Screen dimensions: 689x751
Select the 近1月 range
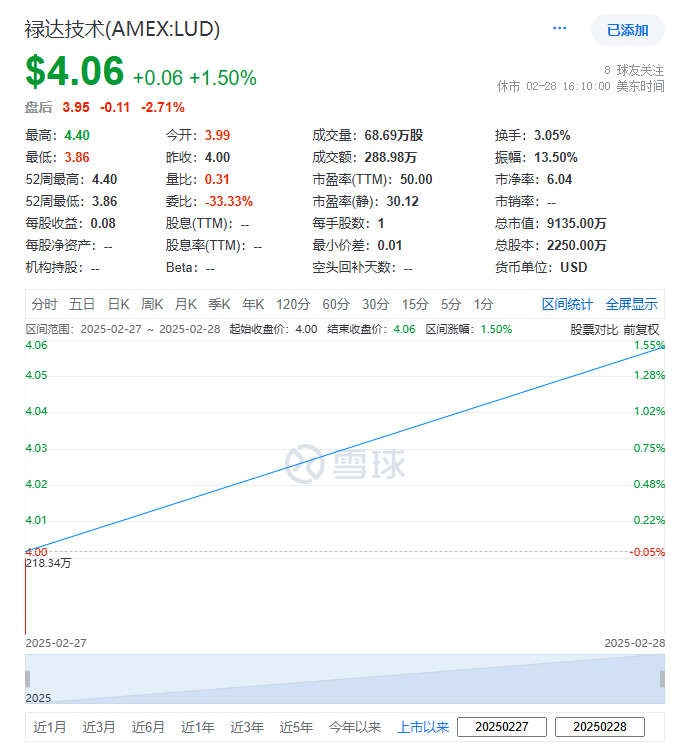(x=49, y=727)
